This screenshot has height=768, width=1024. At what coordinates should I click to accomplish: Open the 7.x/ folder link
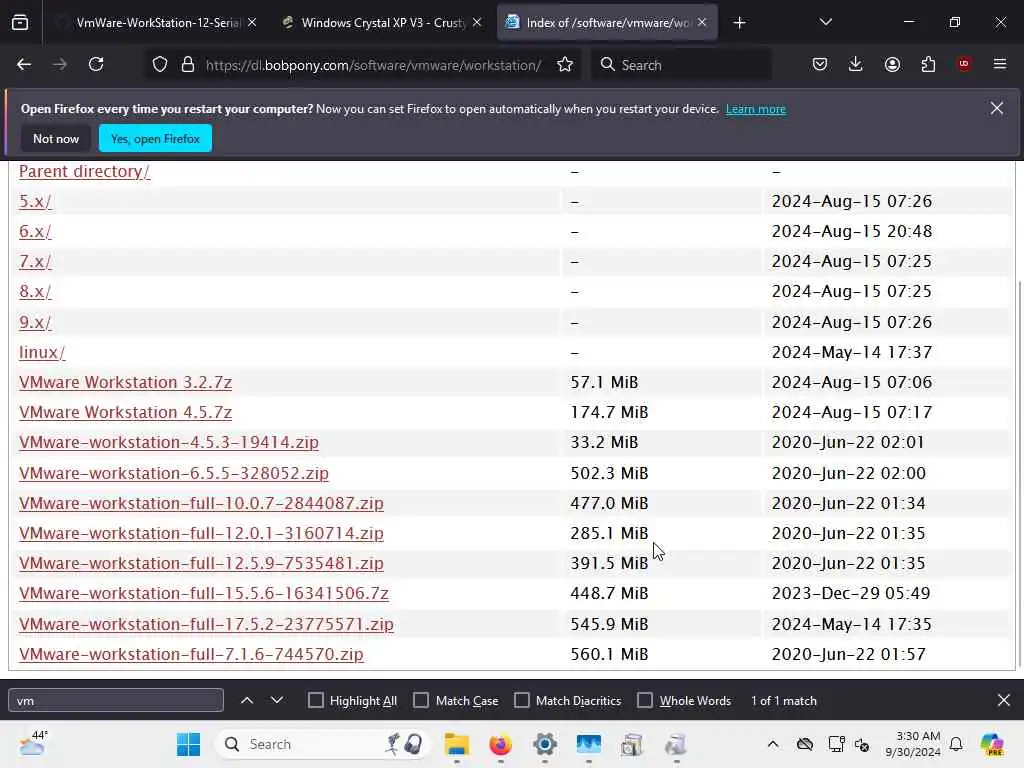(35, 261)
